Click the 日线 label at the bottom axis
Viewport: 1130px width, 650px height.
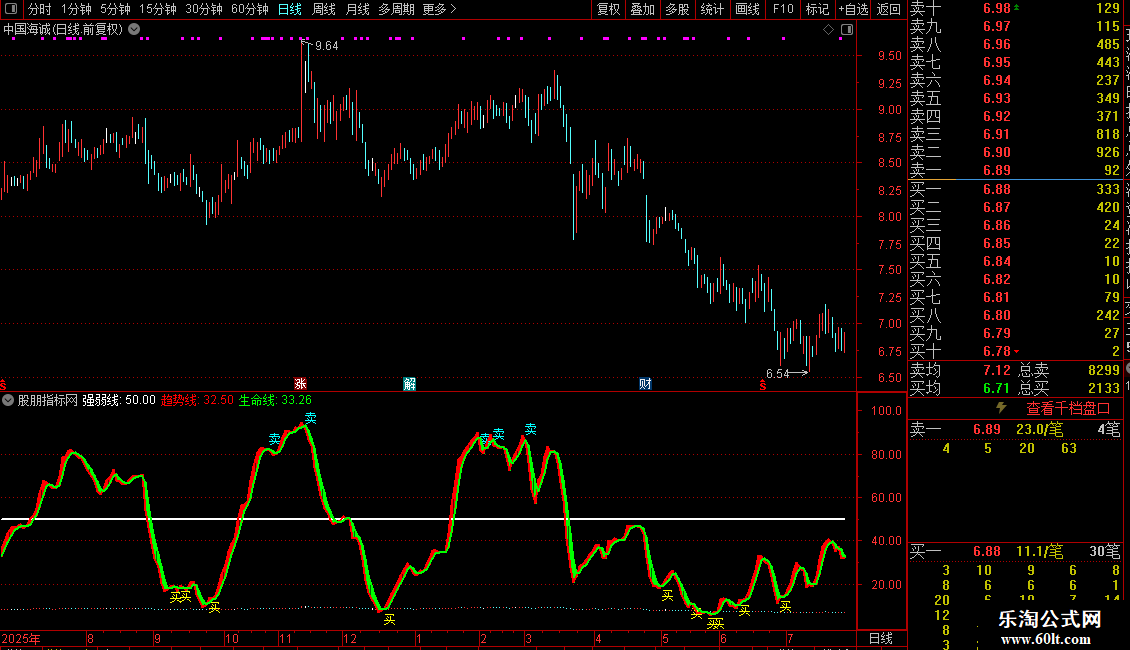pos(881,638)
